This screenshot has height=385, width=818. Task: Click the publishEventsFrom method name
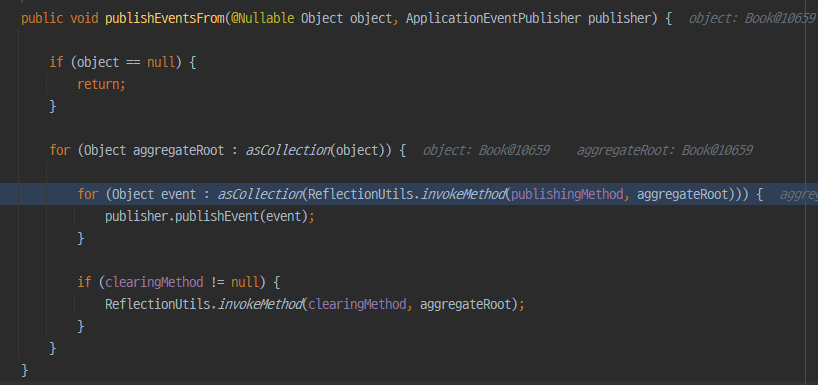coord(165,19)
